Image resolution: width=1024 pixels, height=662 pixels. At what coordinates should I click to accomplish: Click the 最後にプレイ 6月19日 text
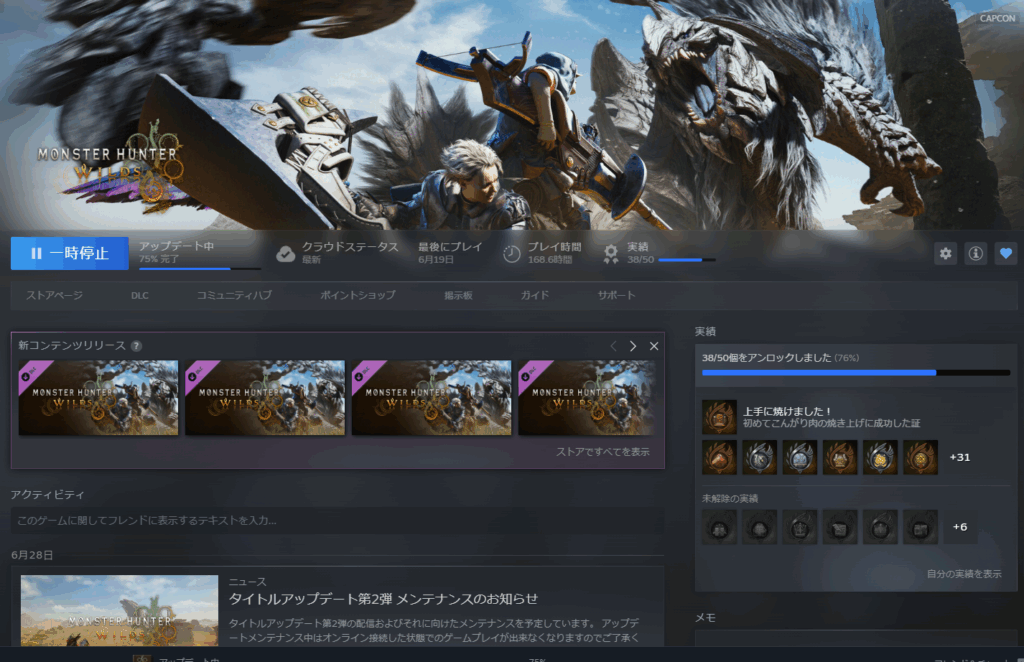(451, 253)
